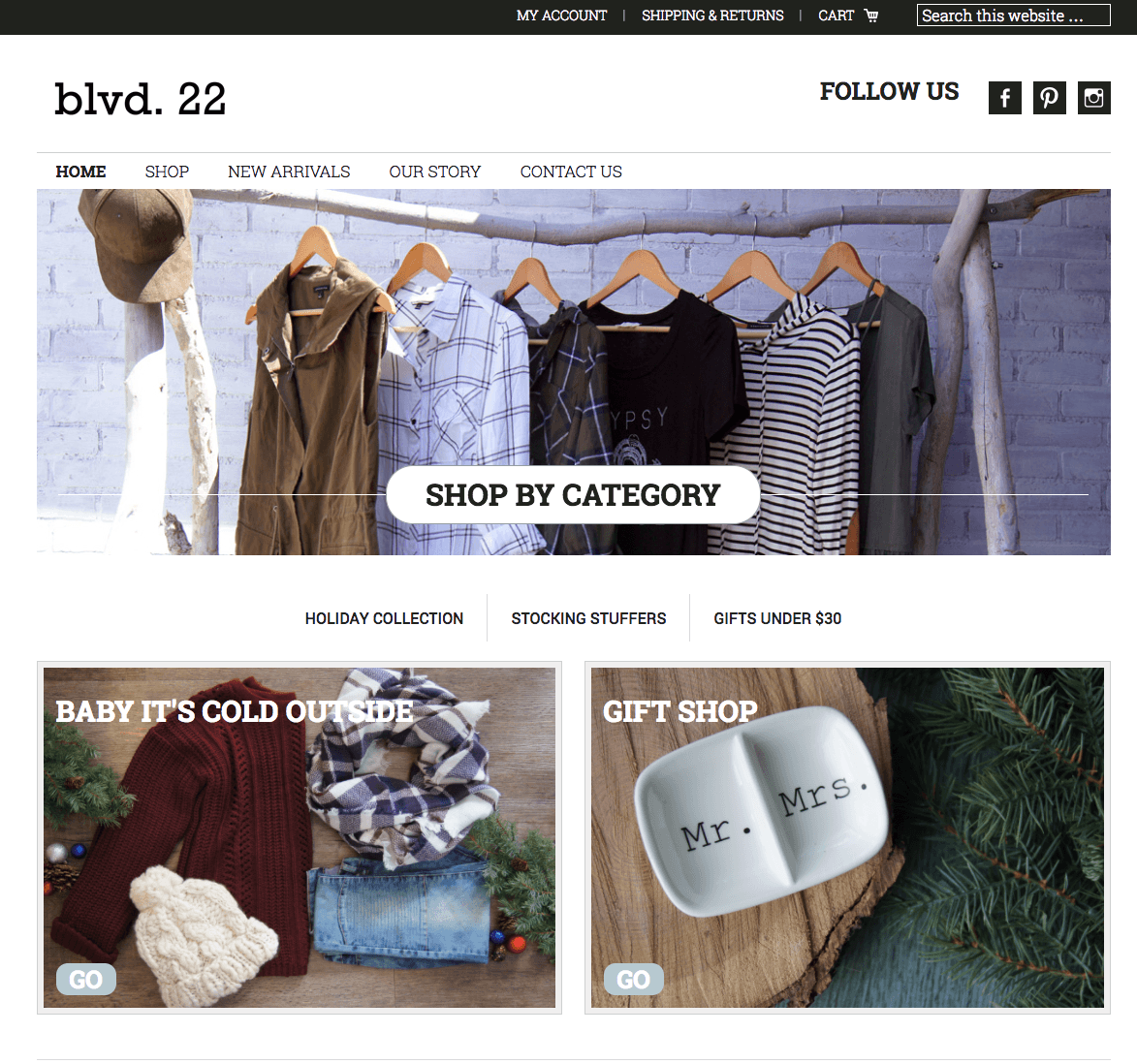
Task: Select Gifts Under $30 category
Action: pyautogui.click(x=777, y=618)
